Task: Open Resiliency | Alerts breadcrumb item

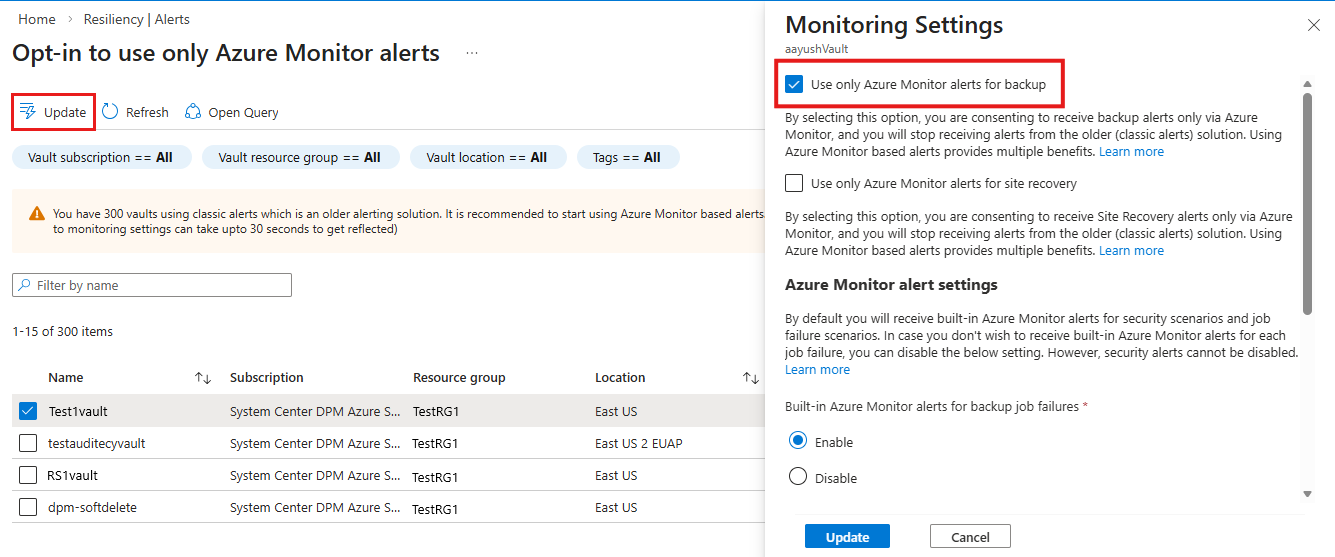Action: pos(136,19)
